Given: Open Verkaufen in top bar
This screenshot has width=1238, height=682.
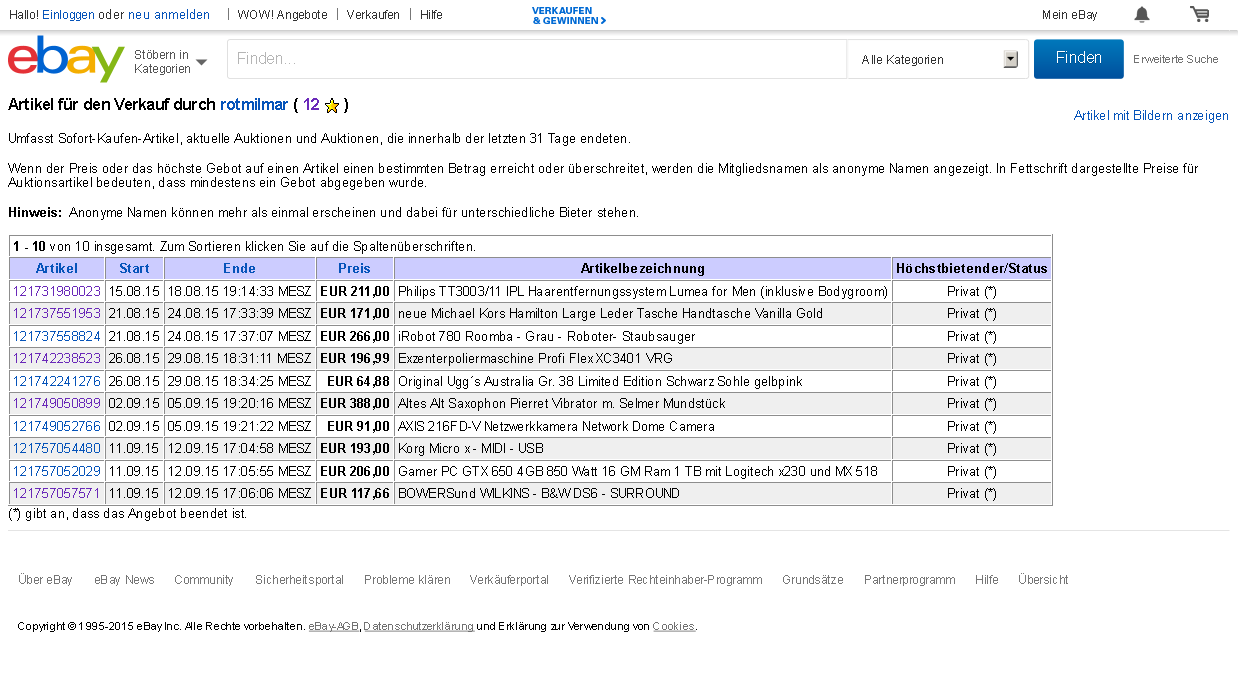Looking at the screenshot, I should click(x=373, y=15).
